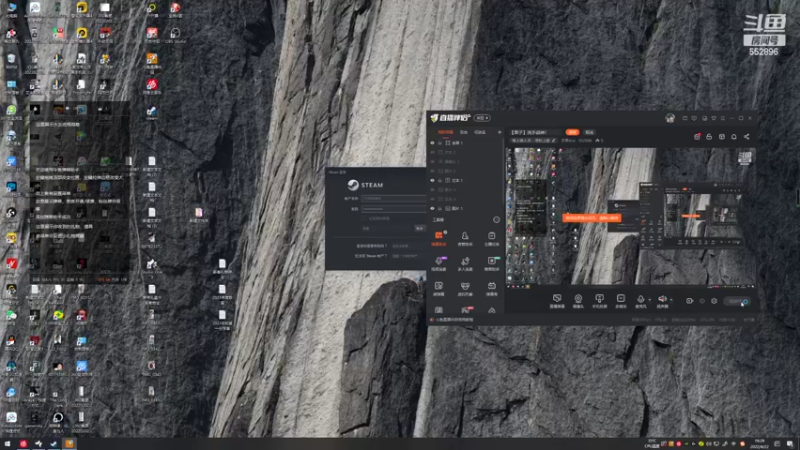800x450 pixels.
Task: Open the 主播任务 checklist tool
Action: [491, 238]
